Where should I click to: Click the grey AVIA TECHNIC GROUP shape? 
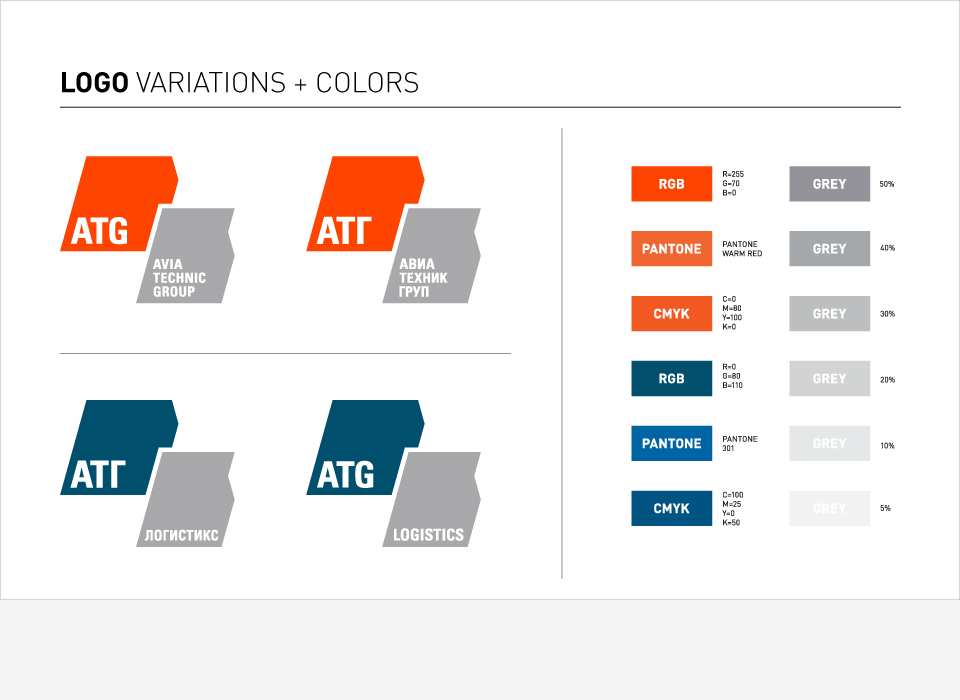click(x=186, y=255)
